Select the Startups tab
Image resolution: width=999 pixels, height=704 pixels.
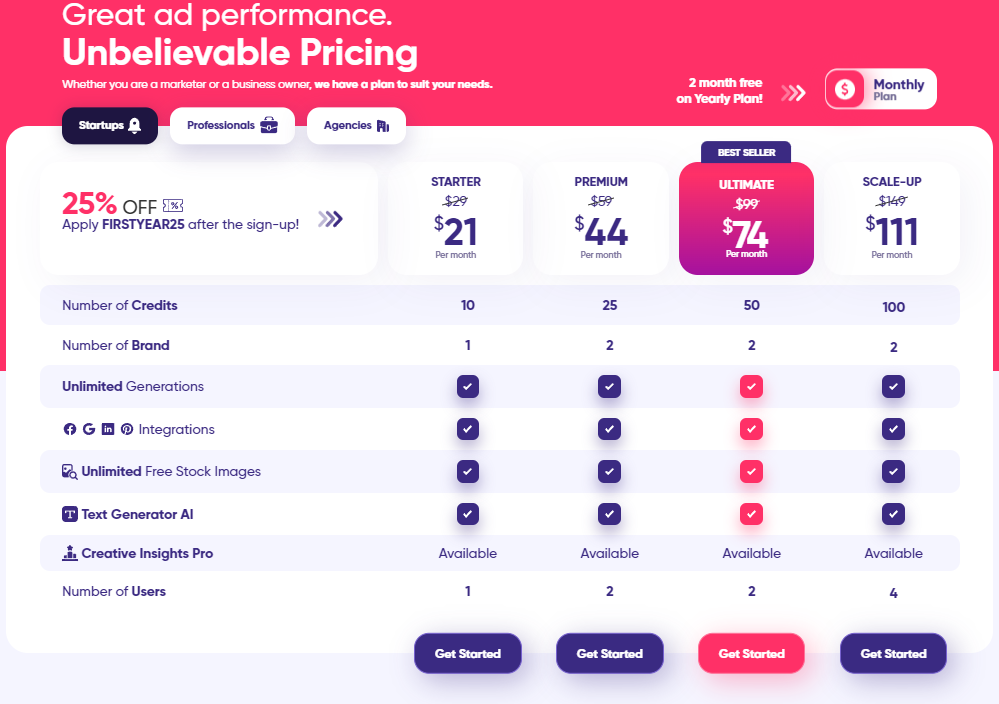110,126
